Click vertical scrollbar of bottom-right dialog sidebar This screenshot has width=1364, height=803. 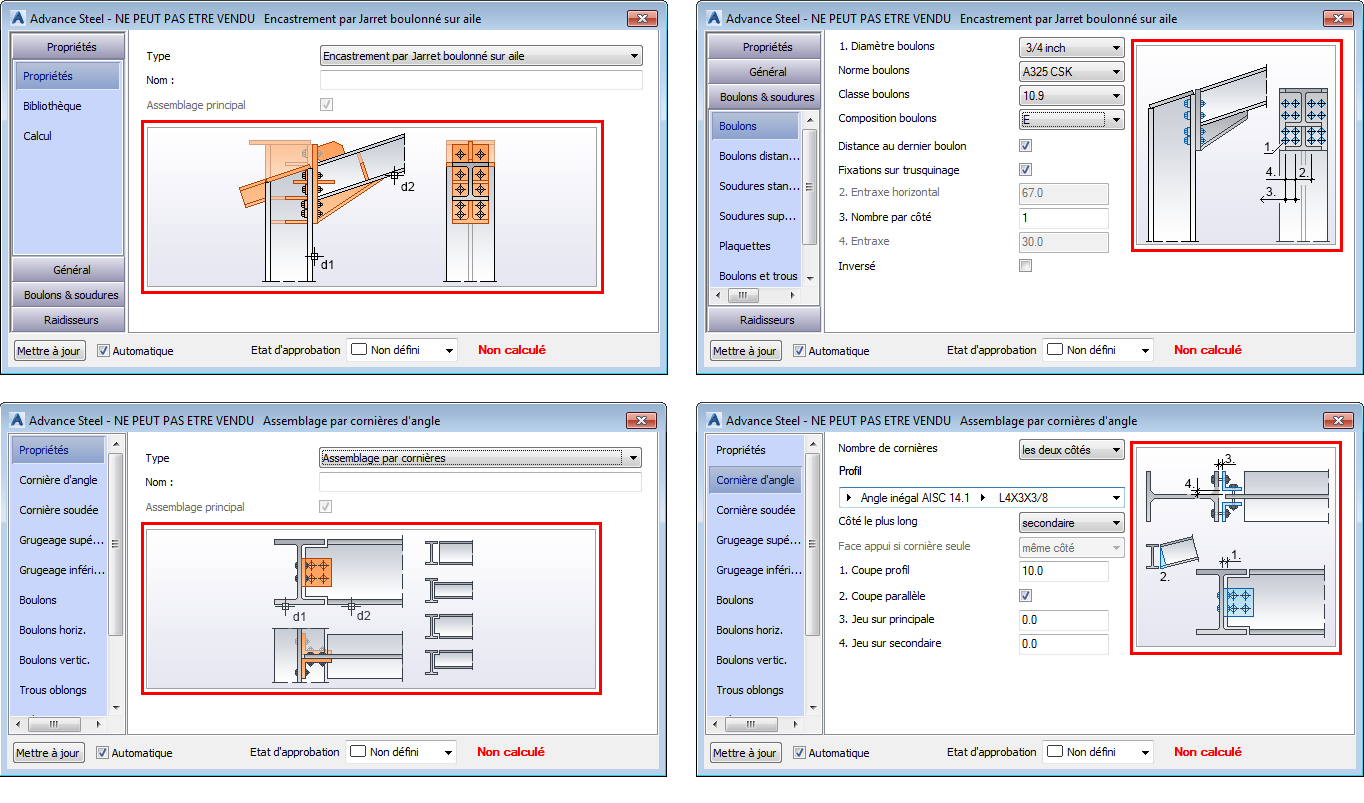click(811, 545)
